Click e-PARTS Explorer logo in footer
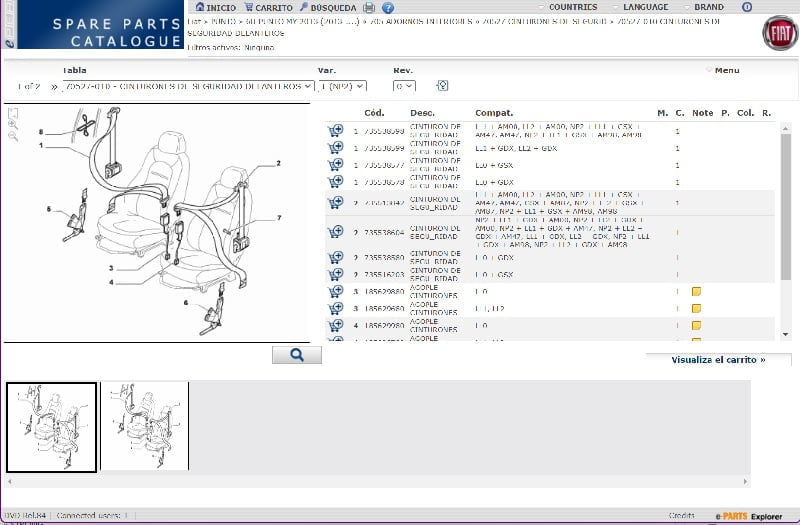Screen dimensions: 800x525 tap(748, 516)
